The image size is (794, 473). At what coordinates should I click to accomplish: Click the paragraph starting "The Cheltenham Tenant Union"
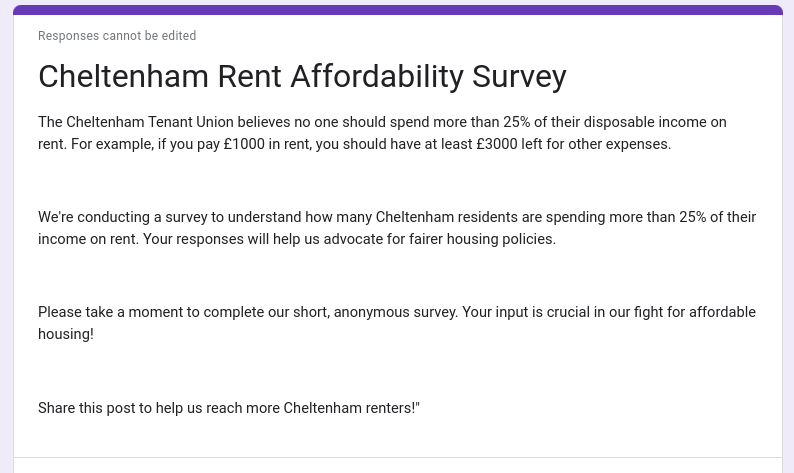click(x=382, y=133)
